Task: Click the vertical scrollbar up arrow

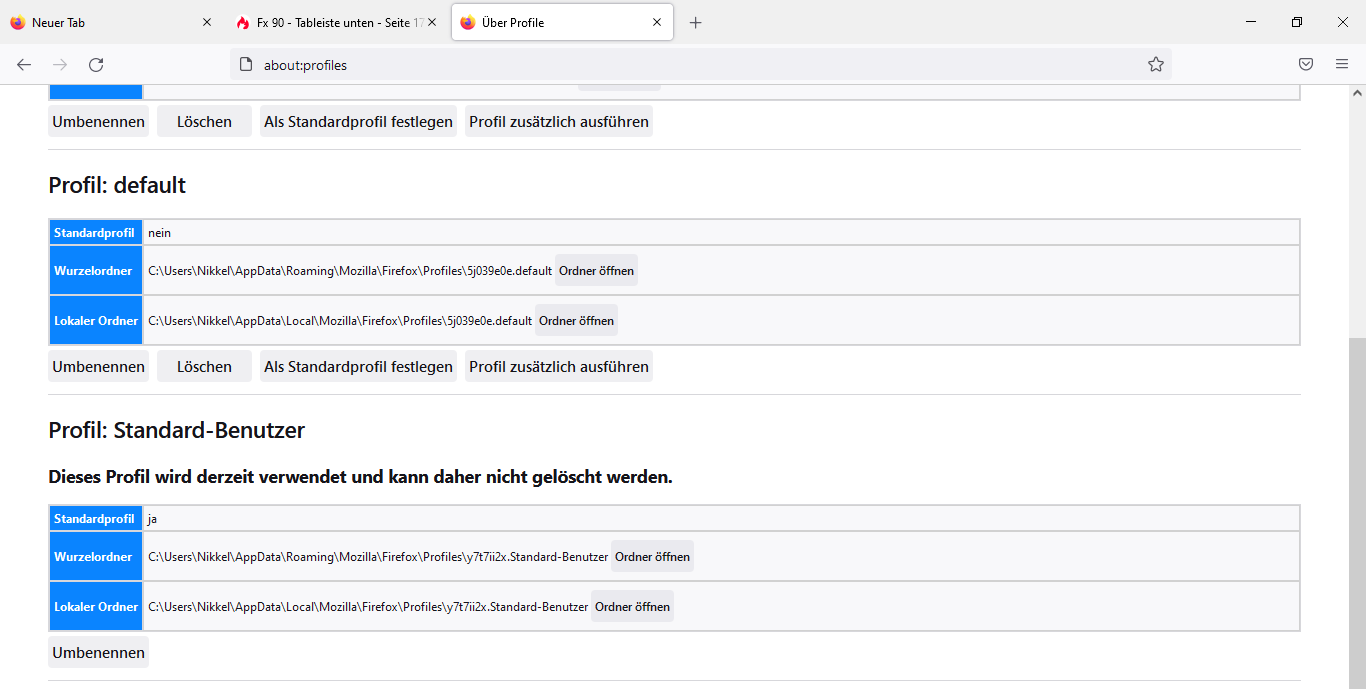Action: [1357, 93]
